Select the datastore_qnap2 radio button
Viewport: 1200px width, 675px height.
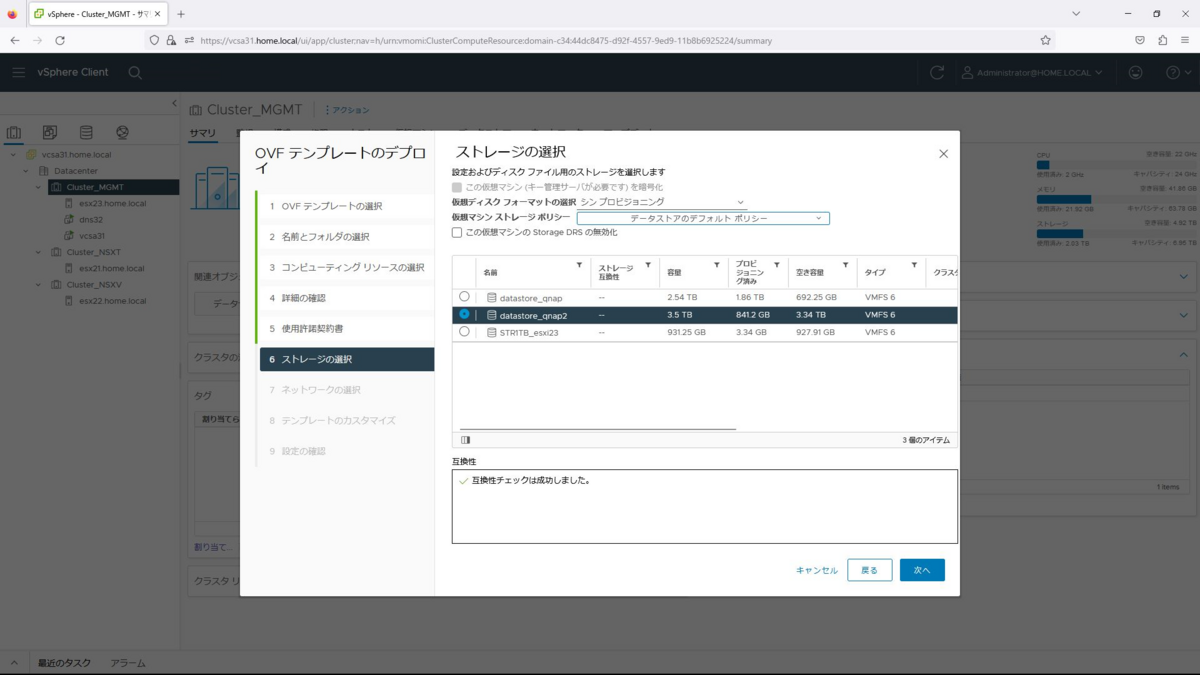coord(464,314)
